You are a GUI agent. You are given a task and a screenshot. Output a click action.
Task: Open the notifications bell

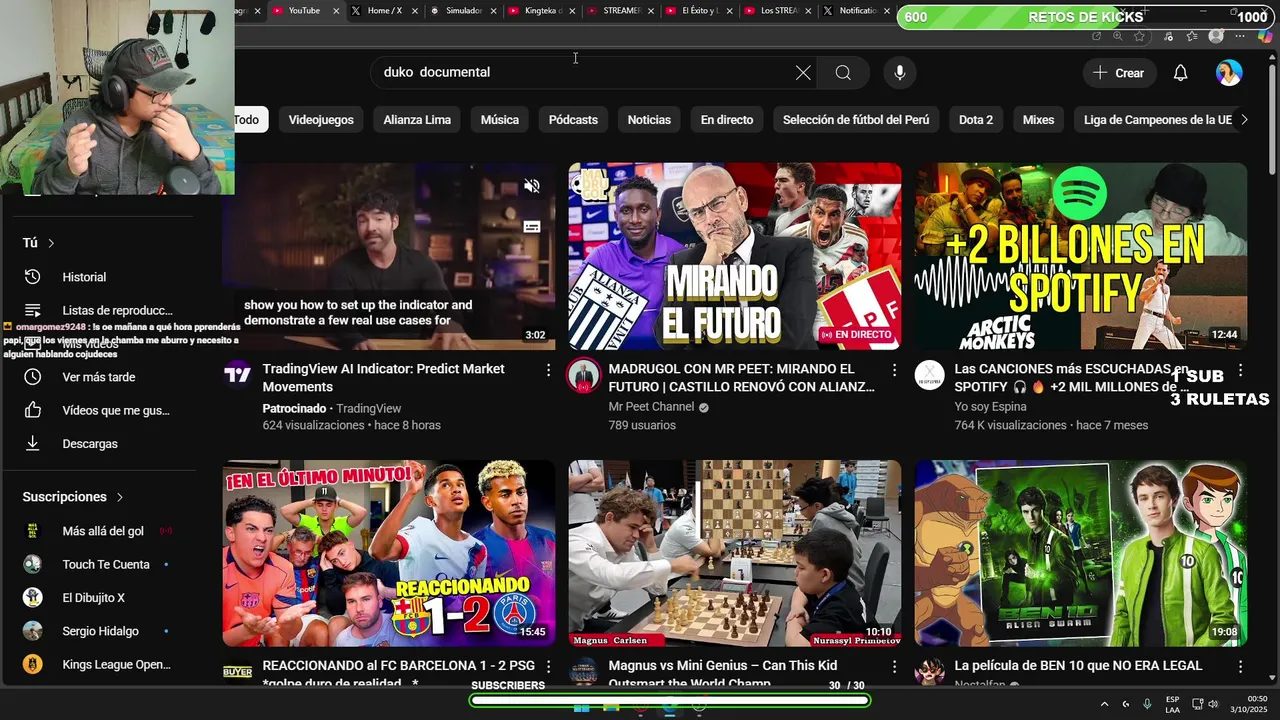tap(1180, 73)
